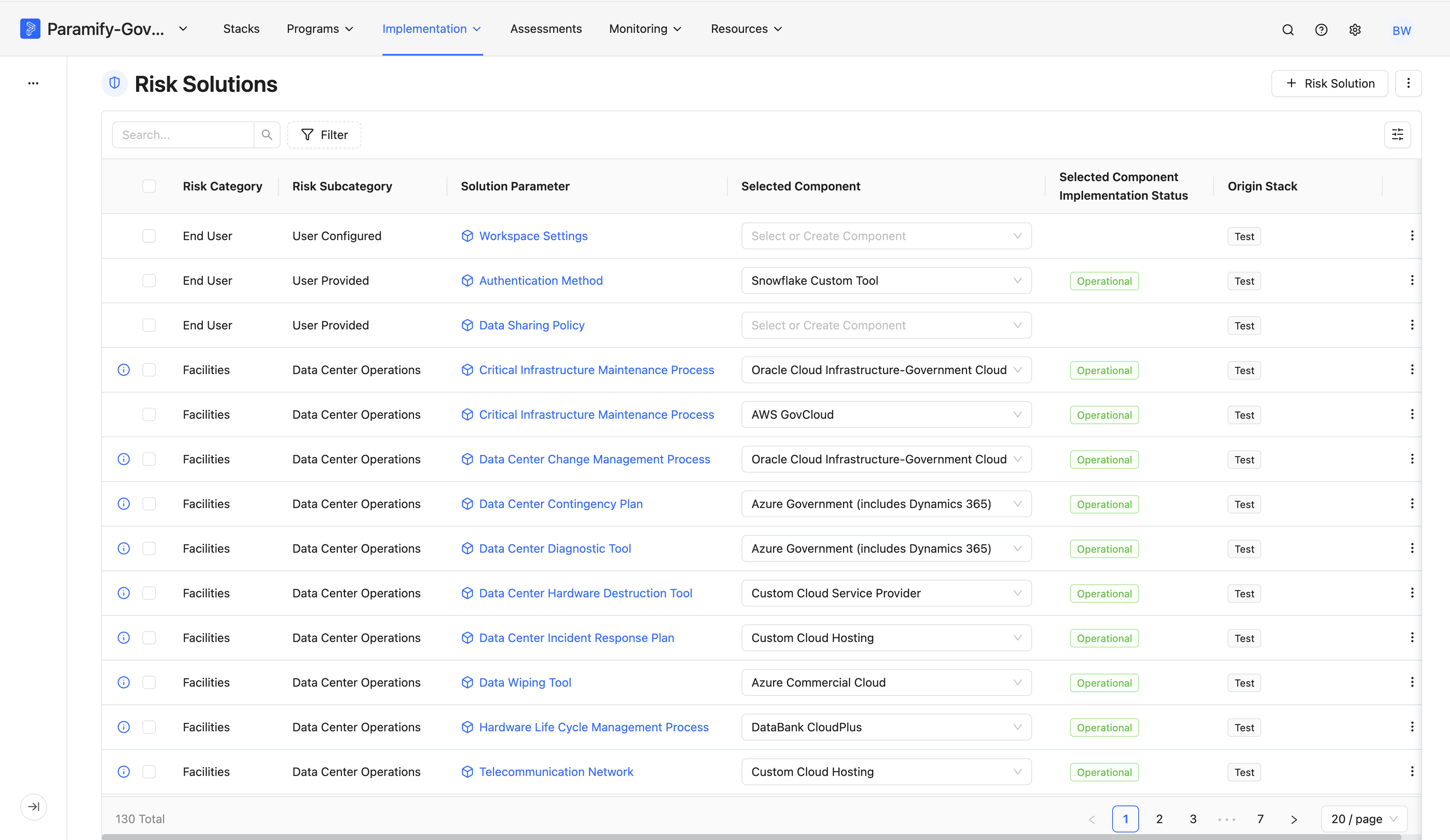Click the add Risk Solution button

[x=1329, y=83]
